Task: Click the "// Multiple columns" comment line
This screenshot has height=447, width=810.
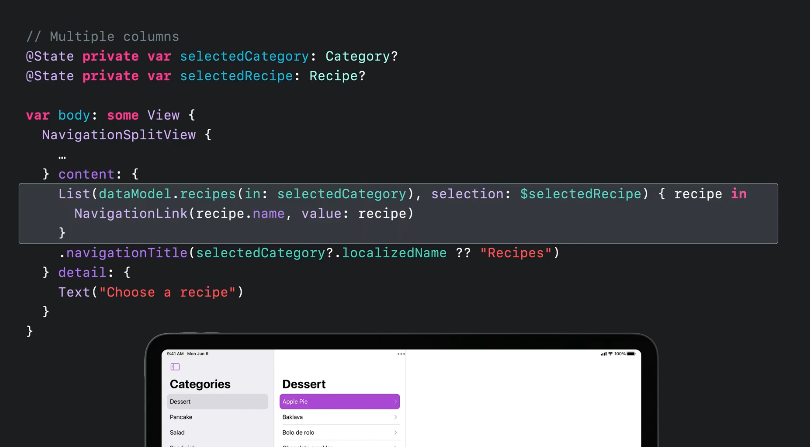Action: 102,37
